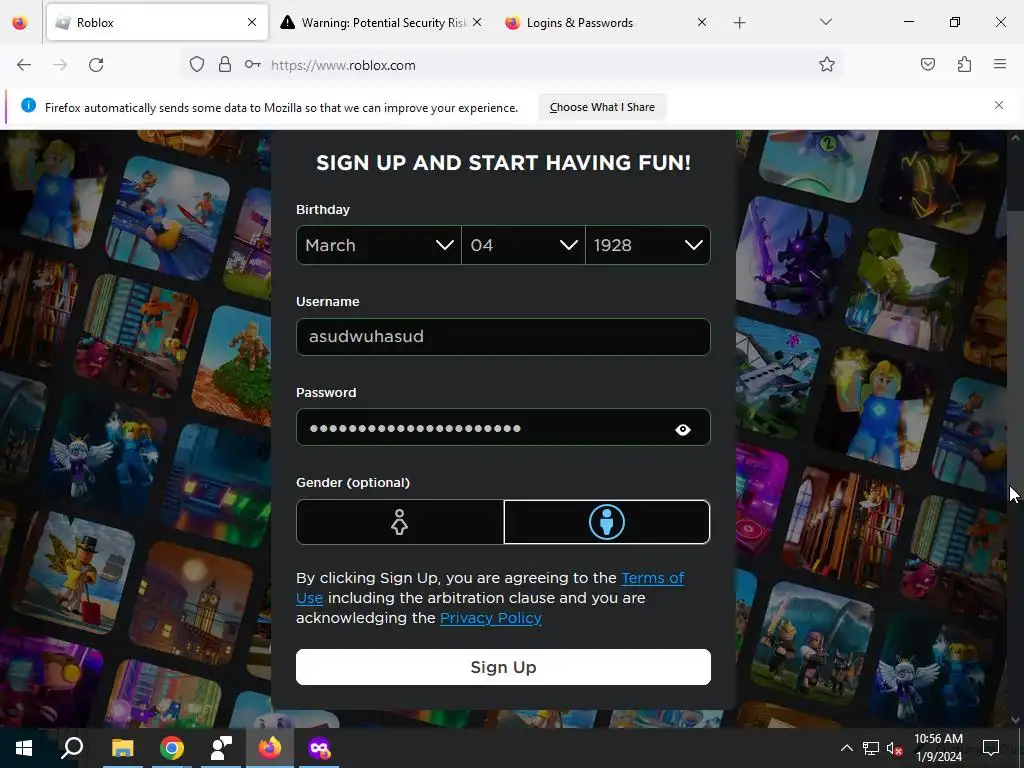Click the key saved-logins icon in address bar
Image resolution: width=1024 pixels, height=768 pixels.
253,65
